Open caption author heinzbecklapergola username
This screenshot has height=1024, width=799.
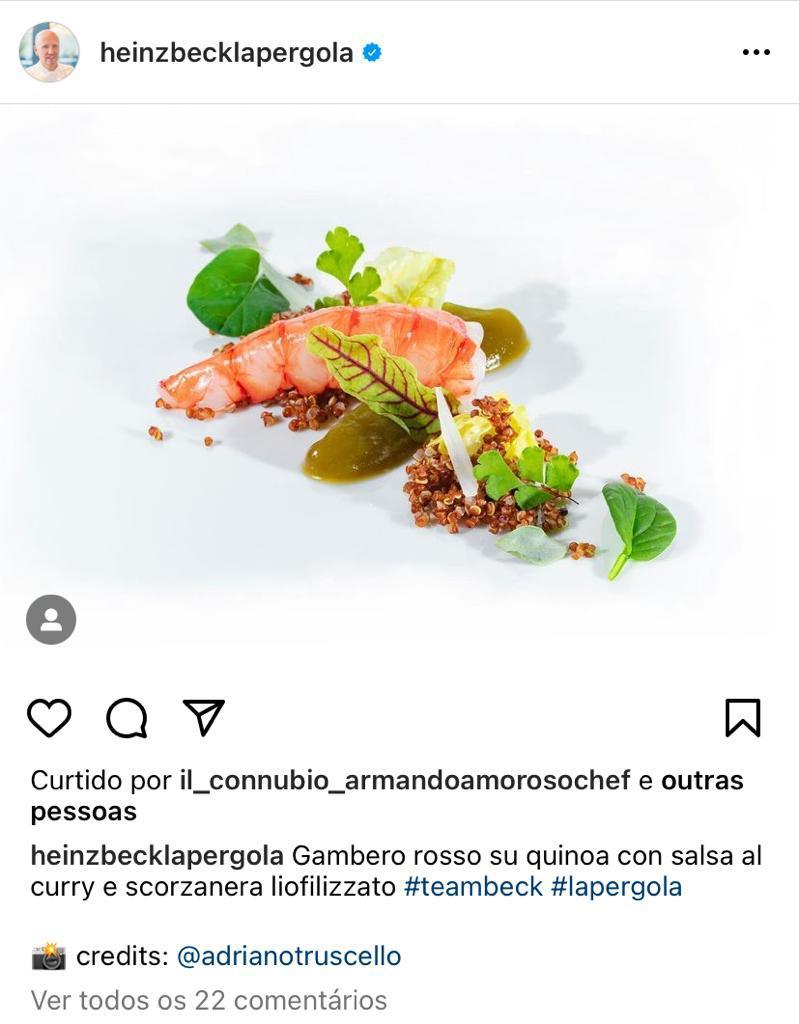coord(157,856)
